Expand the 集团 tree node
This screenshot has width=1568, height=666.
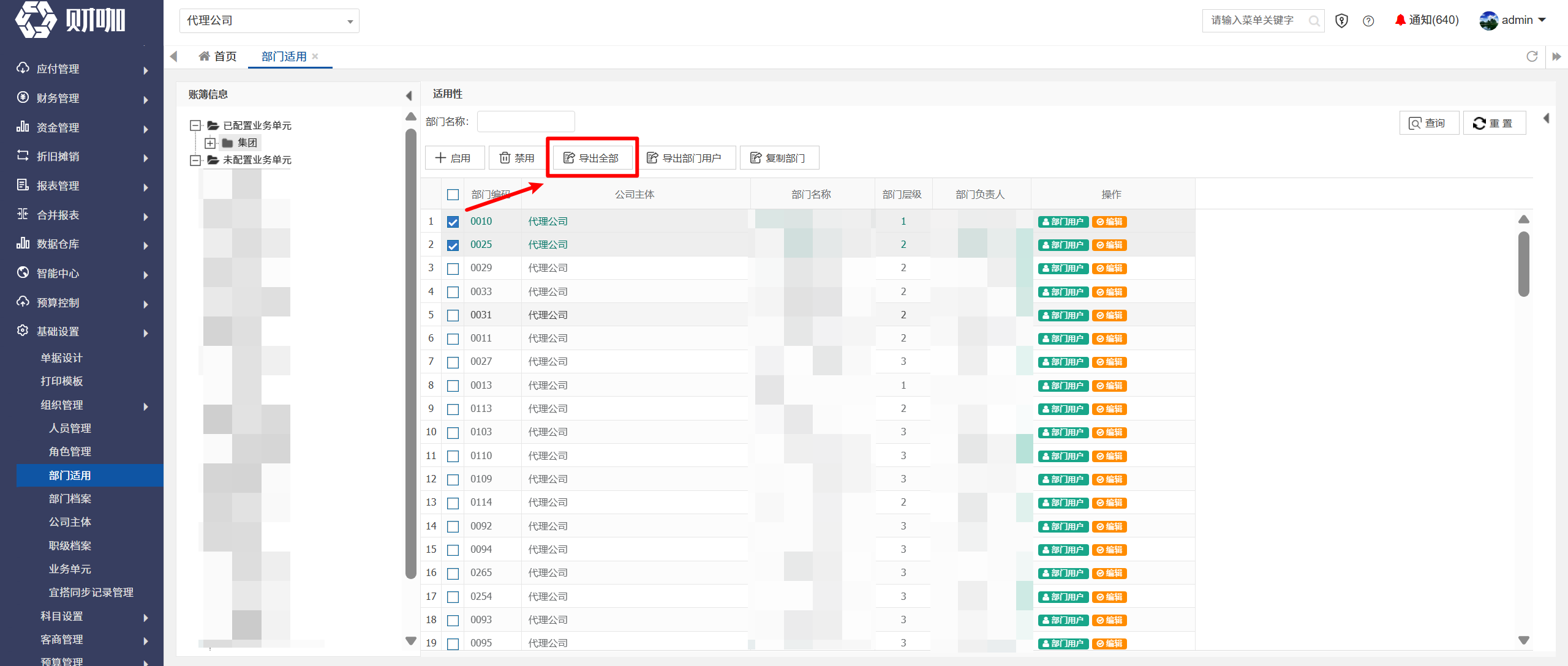tap(210, 143)
